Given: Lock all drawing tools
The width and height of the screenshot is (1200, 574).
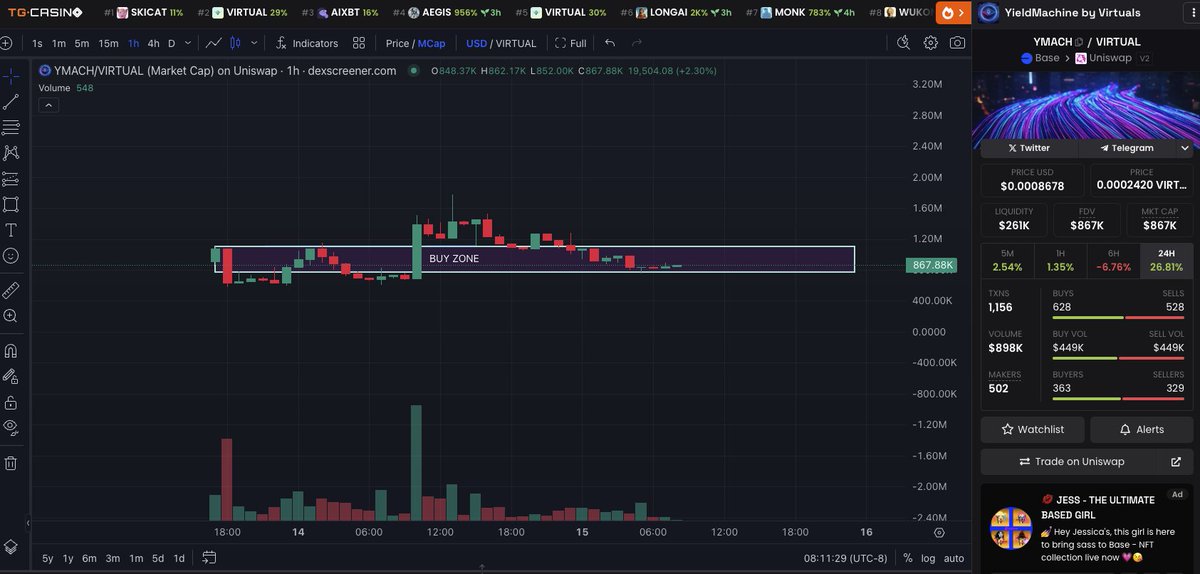Looking at the screenshot, I should pyautogui.click(x=11, y=402).
